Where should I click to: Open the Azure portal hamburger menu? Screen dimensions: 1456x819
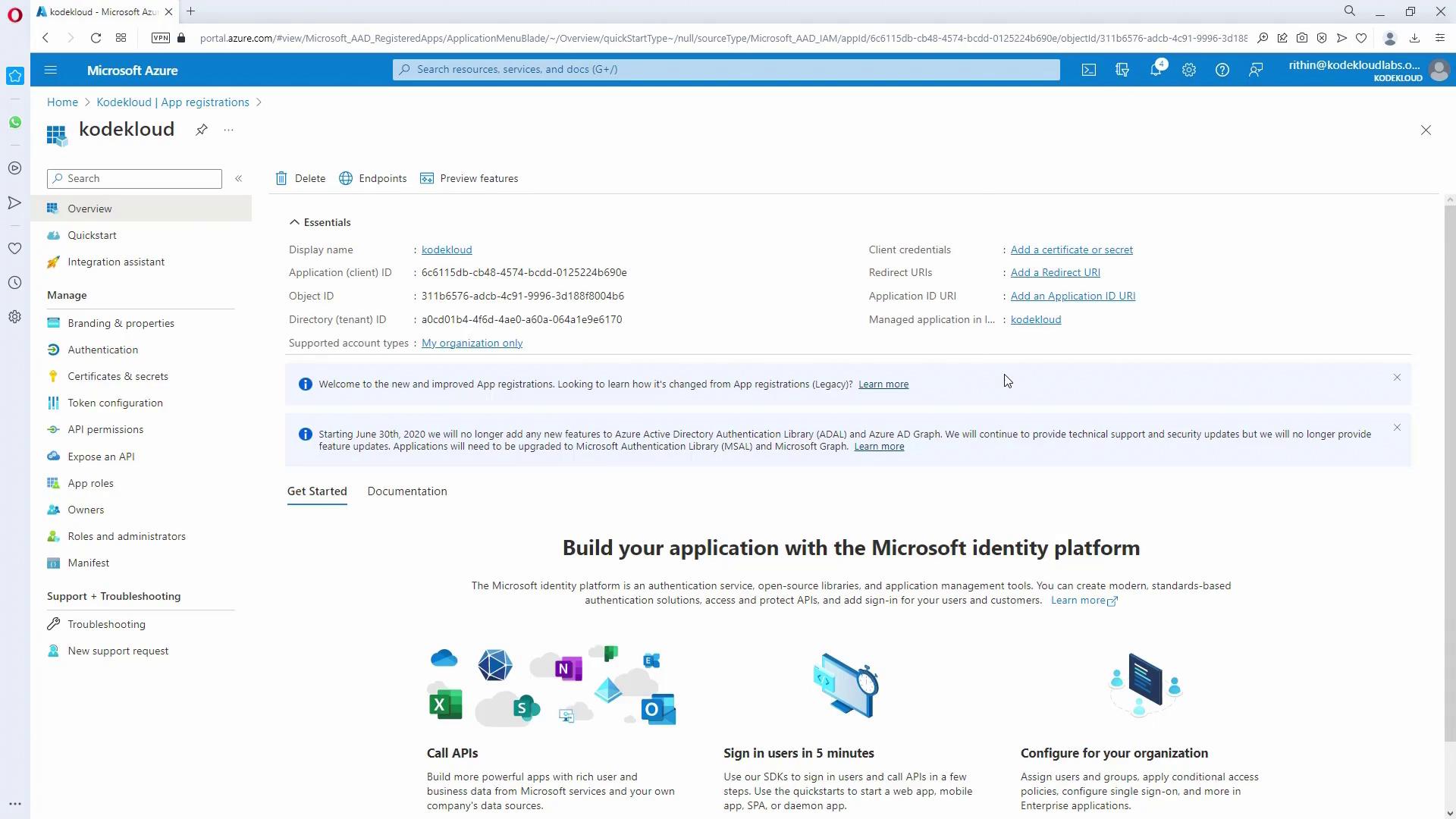point(51,70)
